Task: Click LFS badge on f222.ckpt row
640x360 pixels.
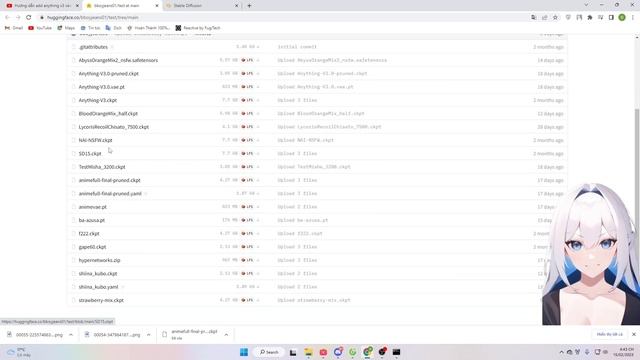Action: pyautogui.click(x=247, y=233)
